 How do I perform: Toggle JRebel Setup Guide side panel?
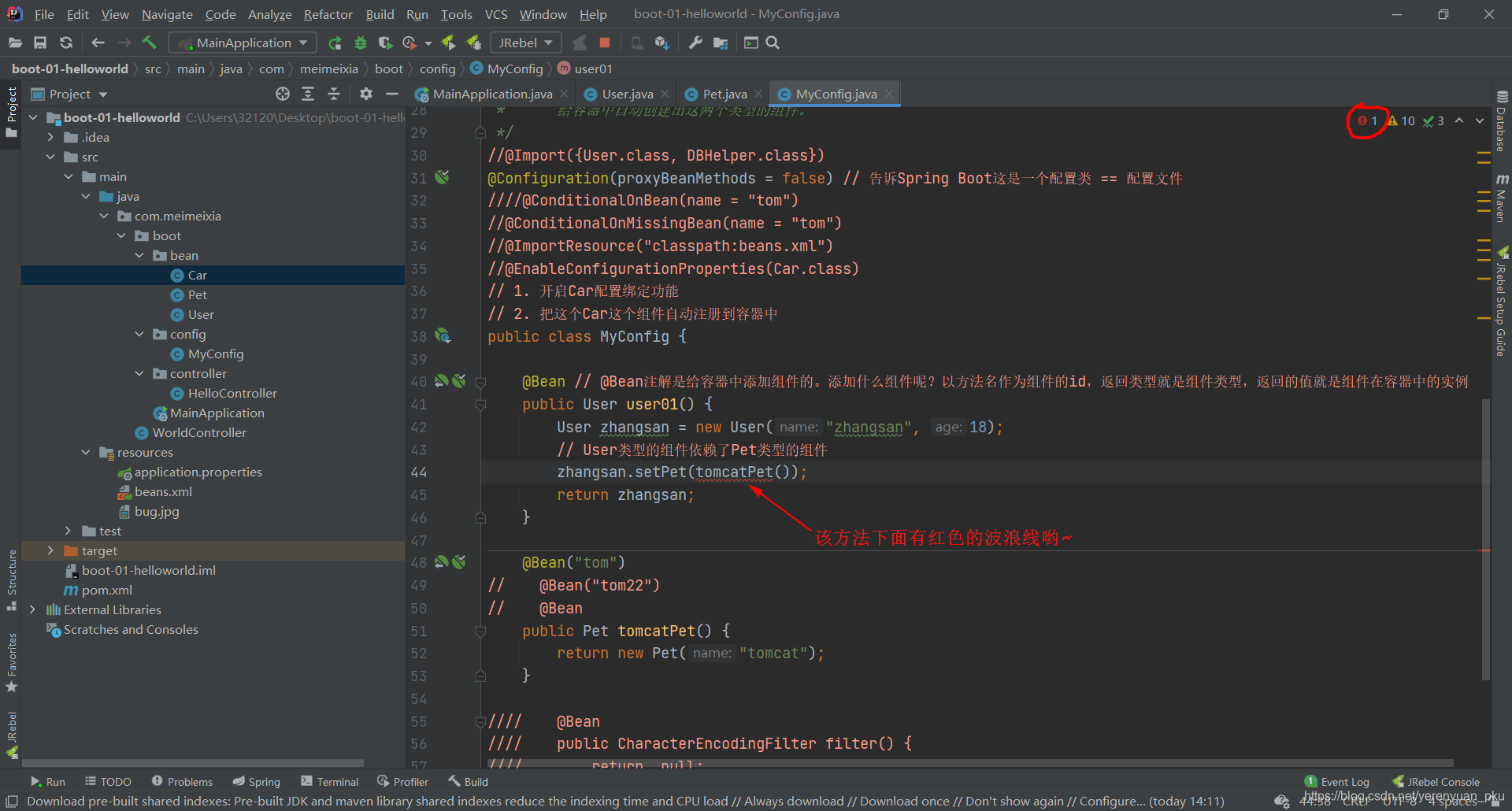[x=1502, y=302]
